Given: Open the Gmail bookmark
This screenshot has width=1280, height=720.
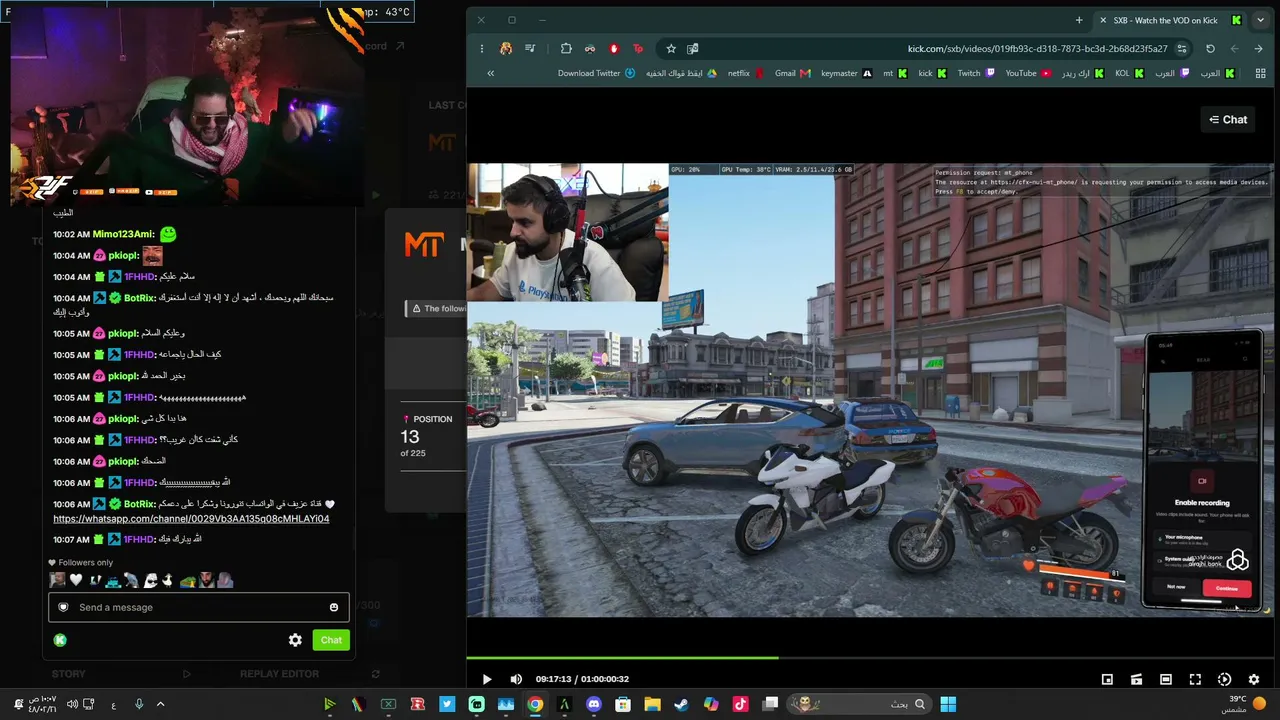Looking at the screenshot, I should point(792,73).
